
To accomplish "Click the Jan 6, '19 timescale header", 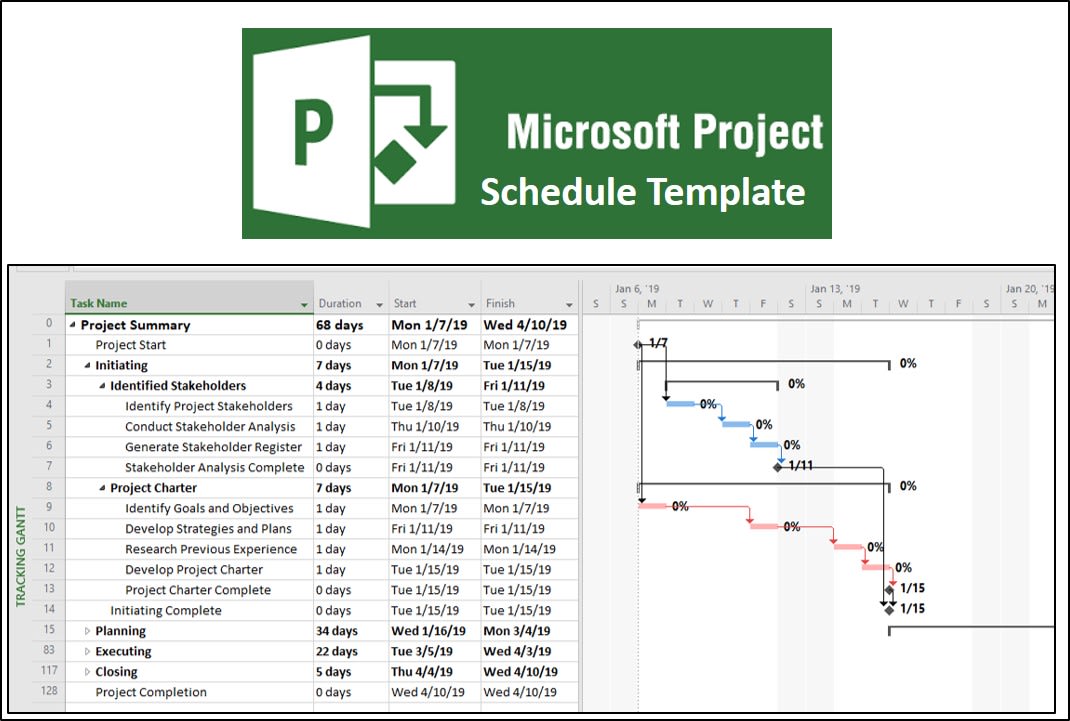I will [x=637, y=289].
